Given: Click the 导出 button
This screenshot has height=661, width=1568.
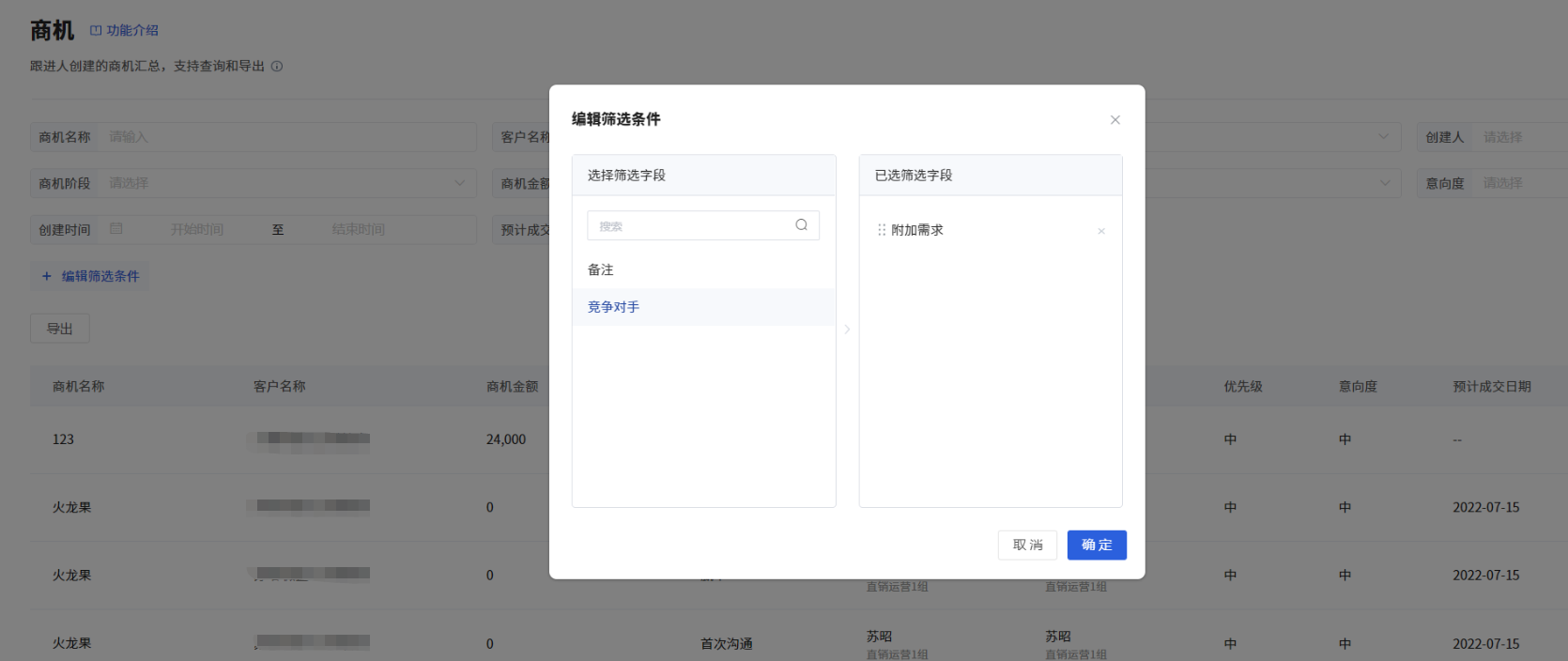Looking at the screenshot, I should click(60, 329).
